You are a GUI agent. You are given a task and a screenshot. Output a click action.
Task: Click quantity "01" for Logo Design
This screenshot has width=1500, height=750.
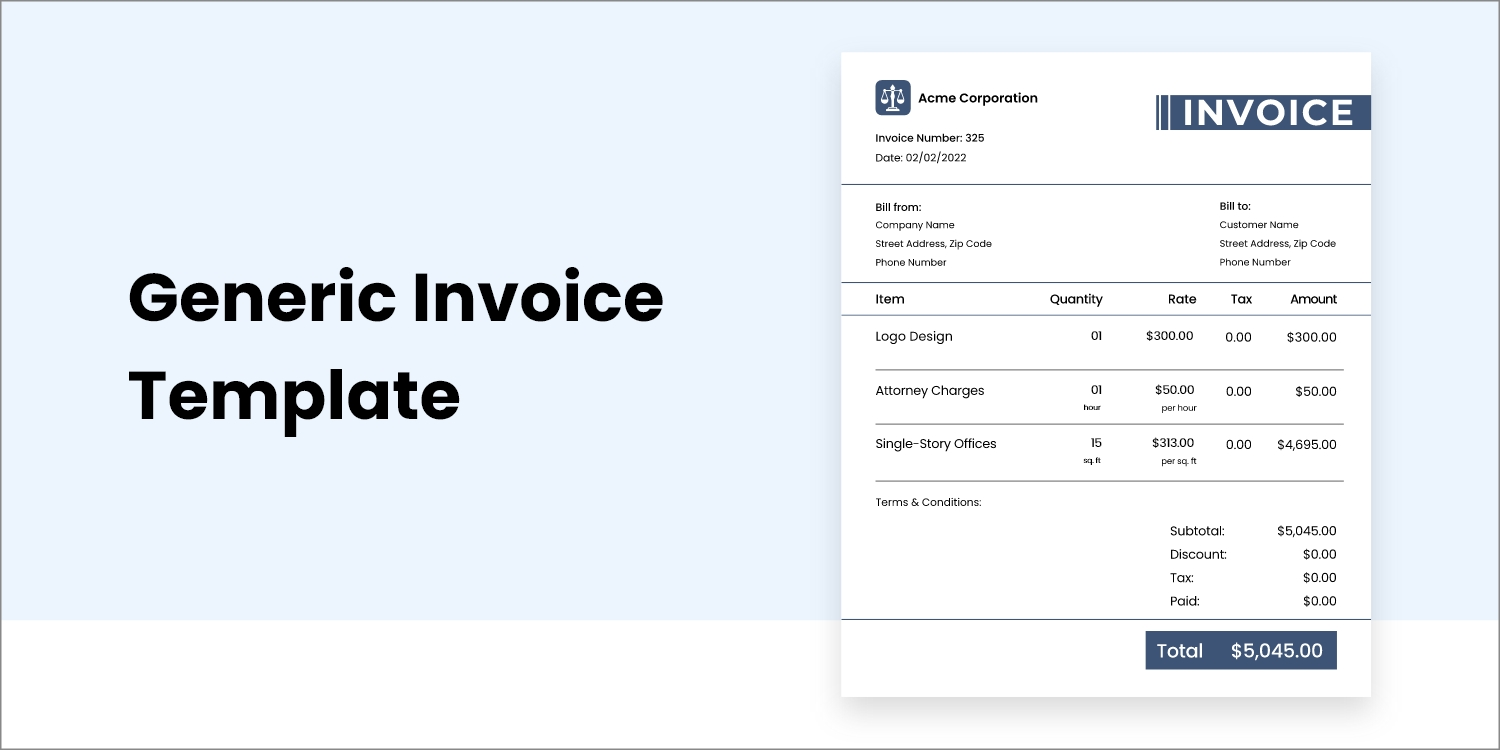tap(1096, 336)
